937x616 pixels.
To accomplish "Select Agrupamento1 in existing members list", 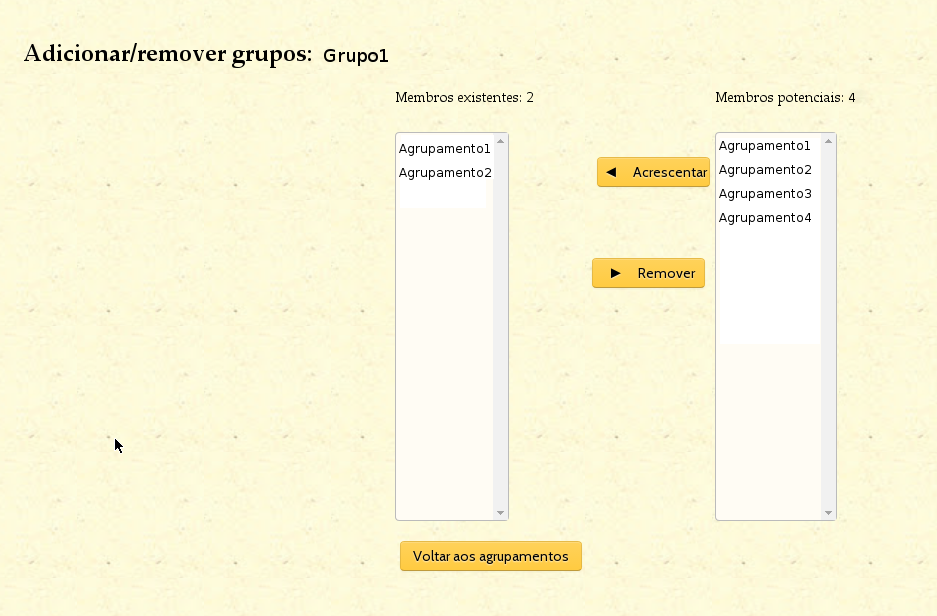I will pos(445,149).
